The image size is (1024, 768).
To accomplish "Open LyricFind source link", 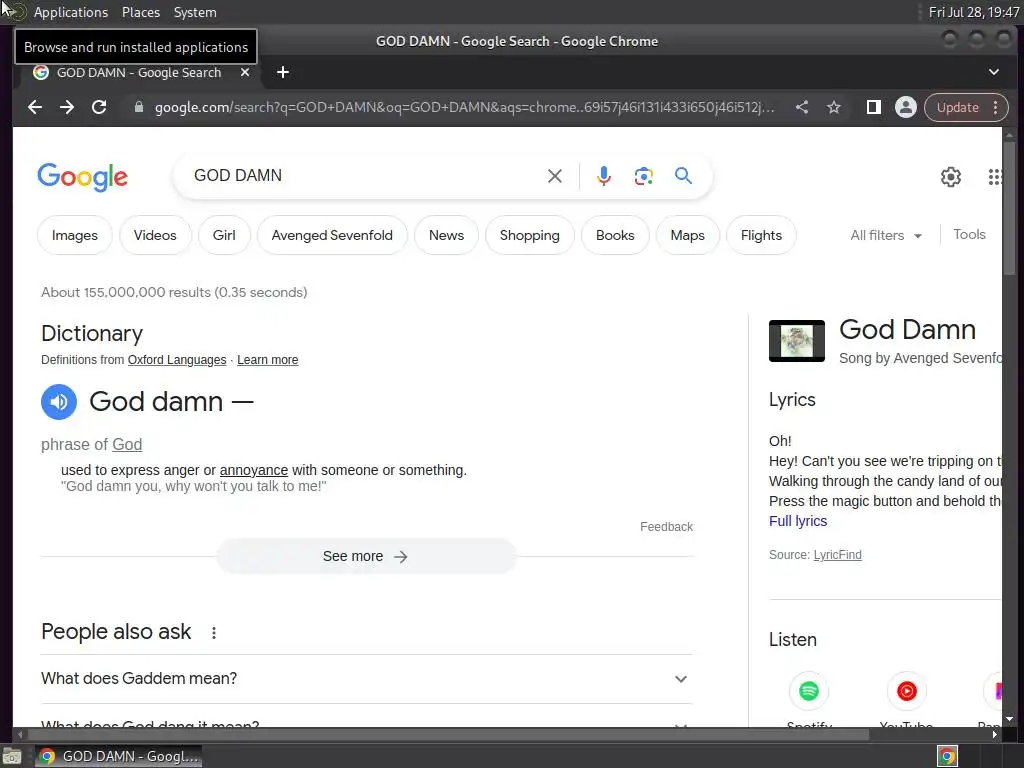I will (x=837, y=555).
